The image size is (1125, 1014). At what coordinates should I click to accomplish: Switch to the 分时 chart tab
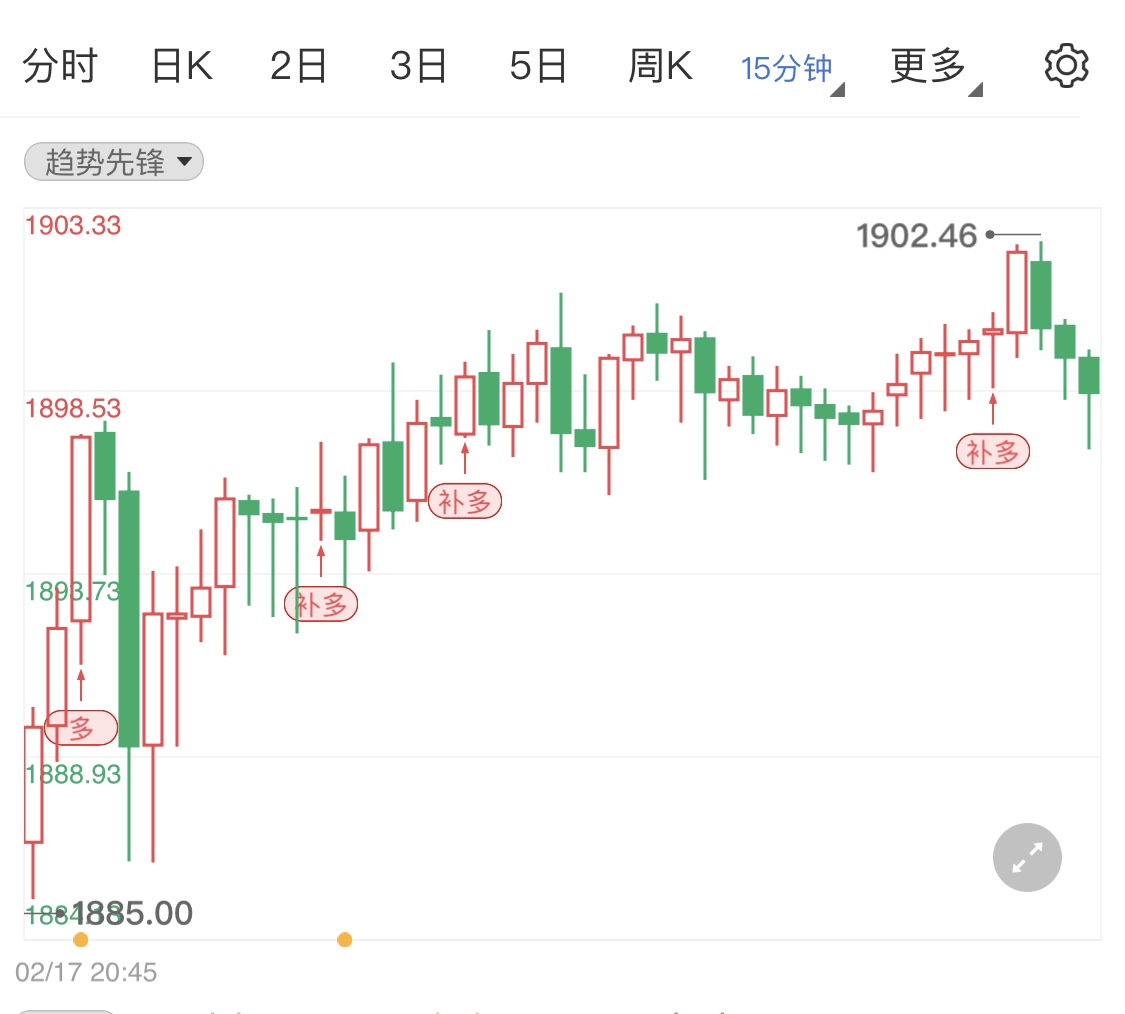[60, 65]
